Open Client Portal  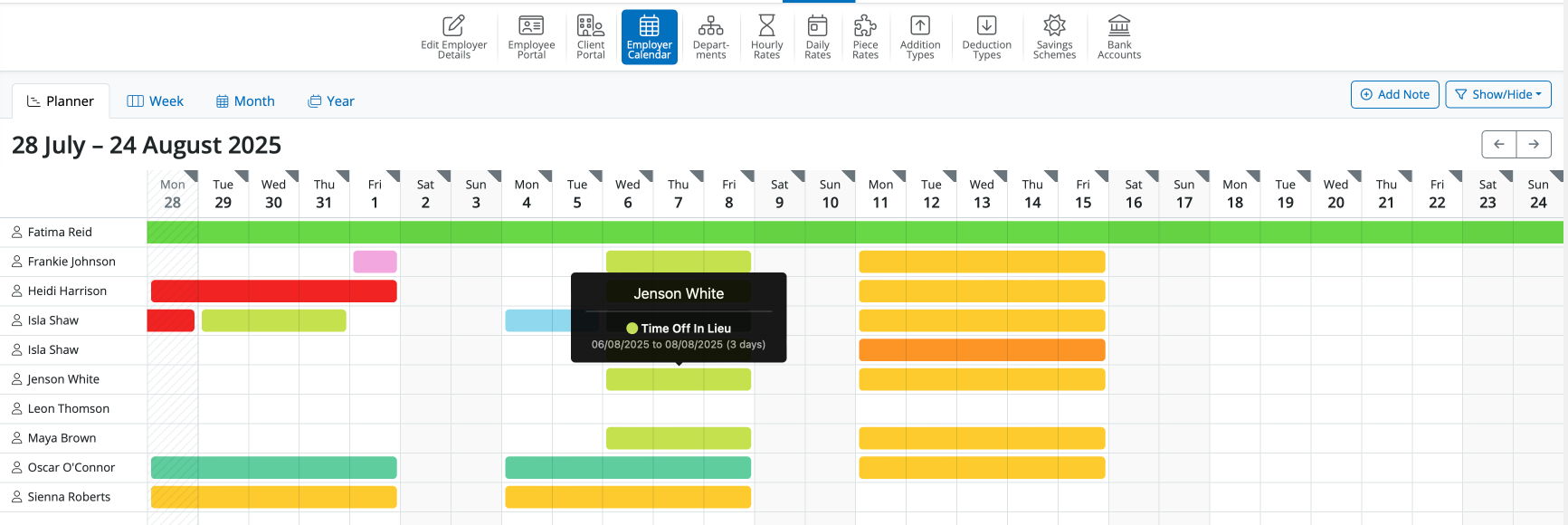tap(590, 37)
